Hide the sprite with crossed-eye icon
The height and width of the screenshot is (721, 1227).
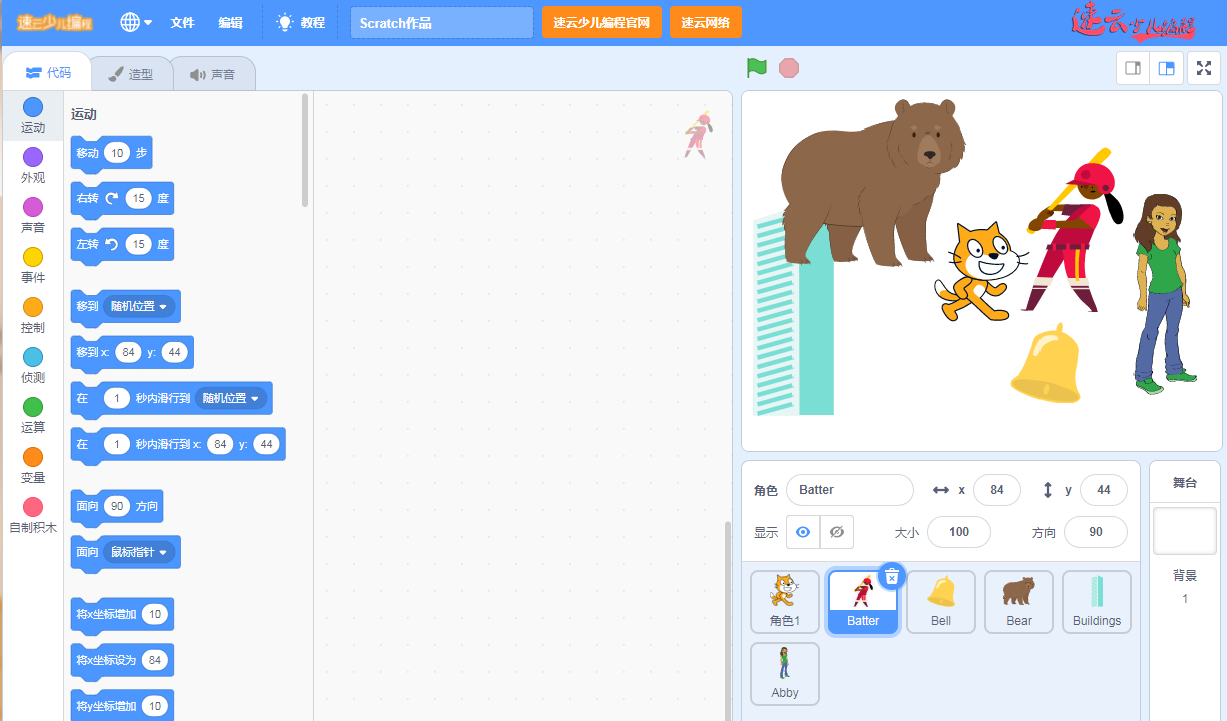click(x=837, y=532)
